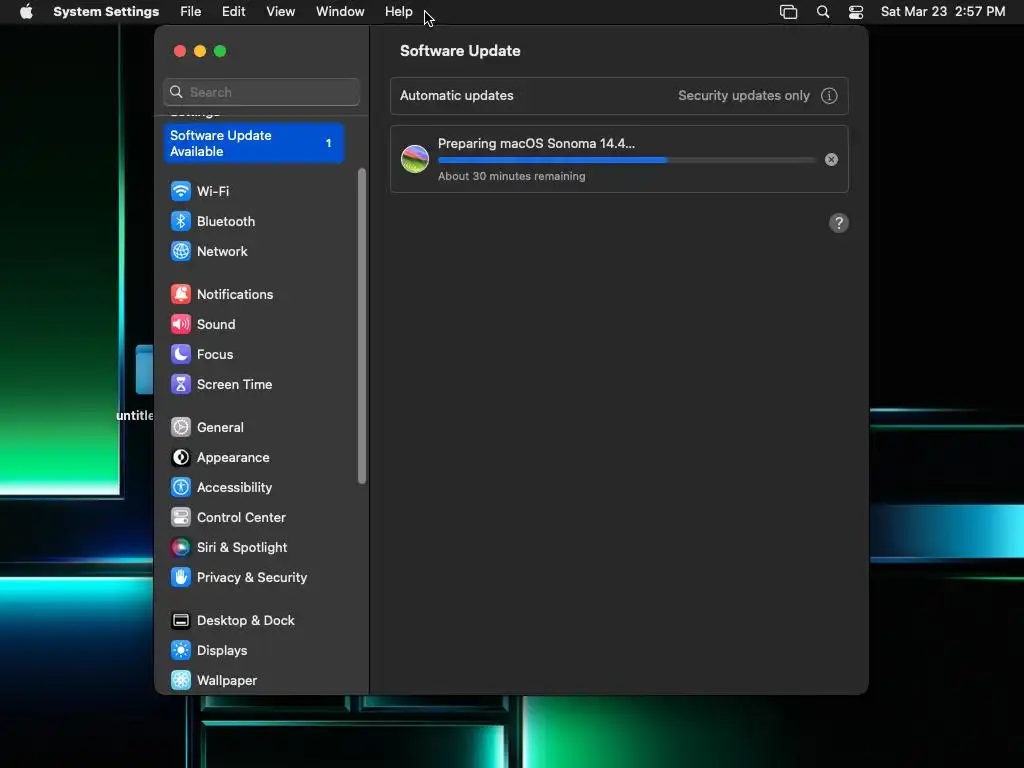Open the Edit menu
The height and width of the screenshot is (768, 1024).
pyautogui.click(x=234, y=12)
